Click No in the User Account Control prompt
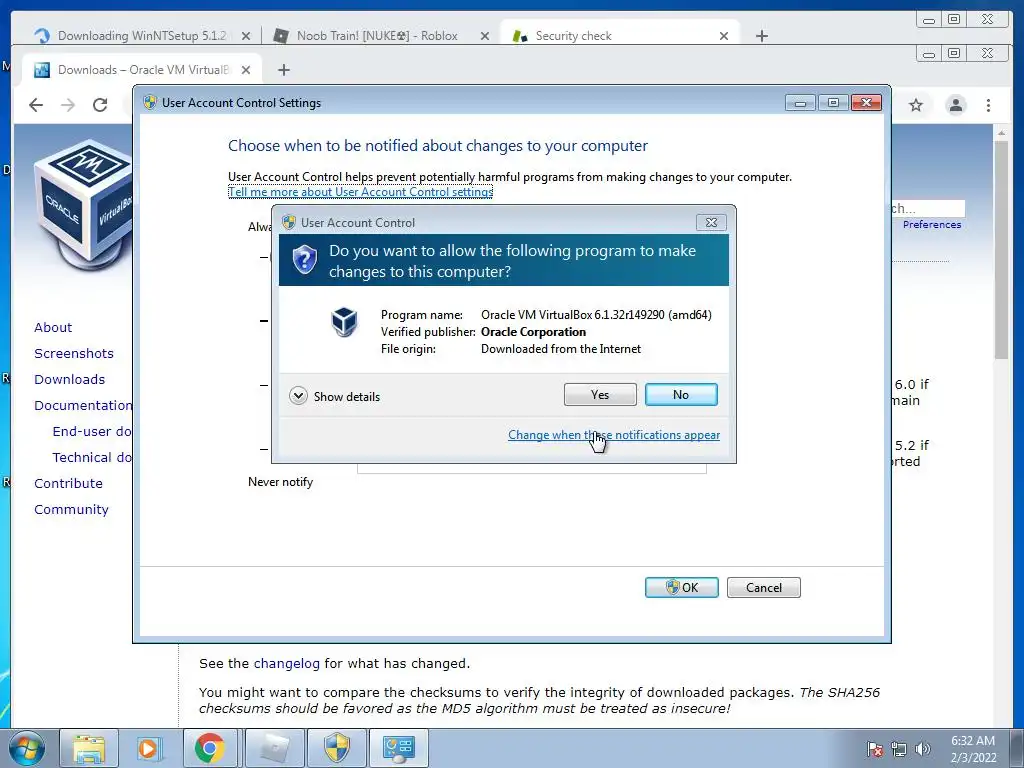This screenshot has width=1024, height=768. [680, 394]
